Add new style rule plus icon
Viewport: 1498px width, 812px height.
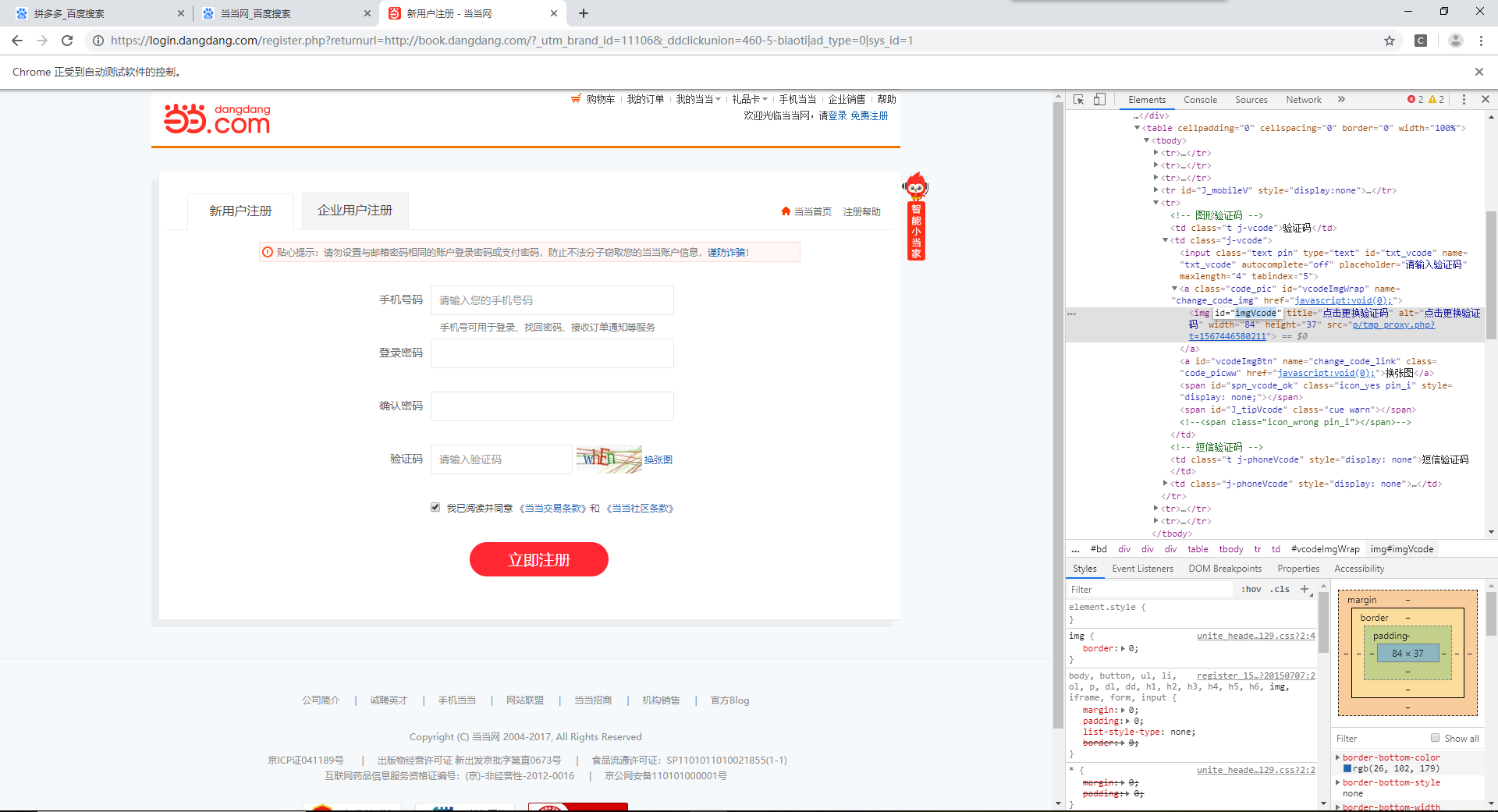[1305, 589]
